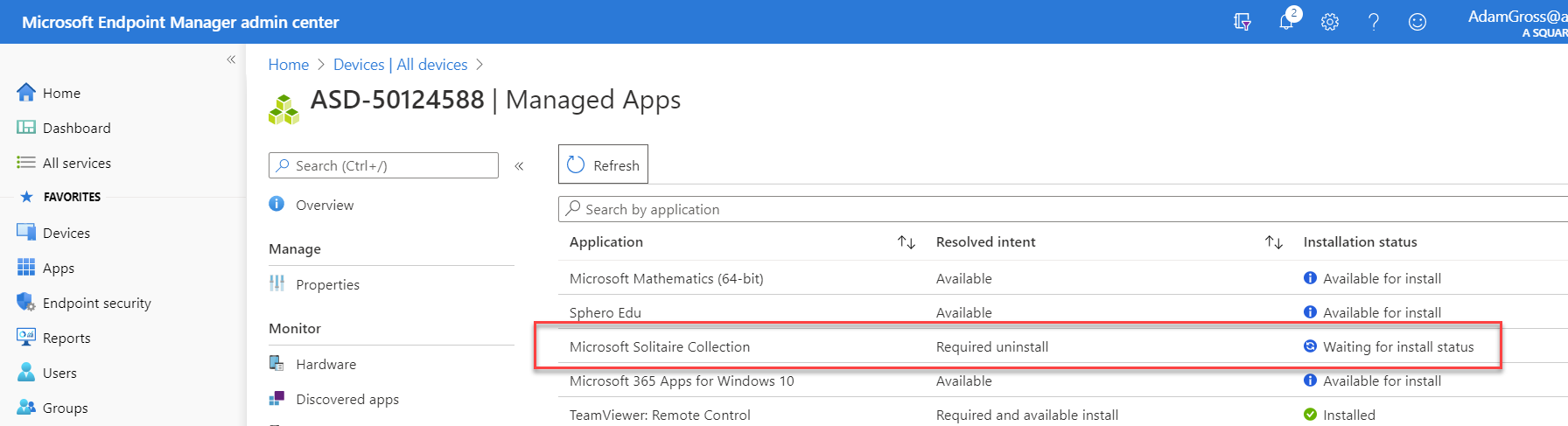Open the AdamGross account menu
This screenshot has height=426, width=1568.
point(1517,23)
